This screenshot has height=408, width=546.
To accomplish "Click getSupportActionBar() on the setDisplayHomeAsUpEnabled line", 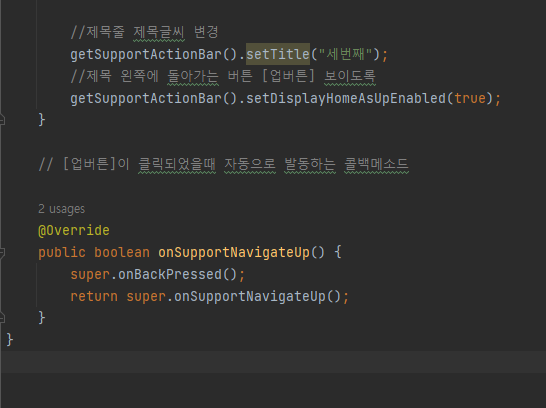I will [154, 99].
